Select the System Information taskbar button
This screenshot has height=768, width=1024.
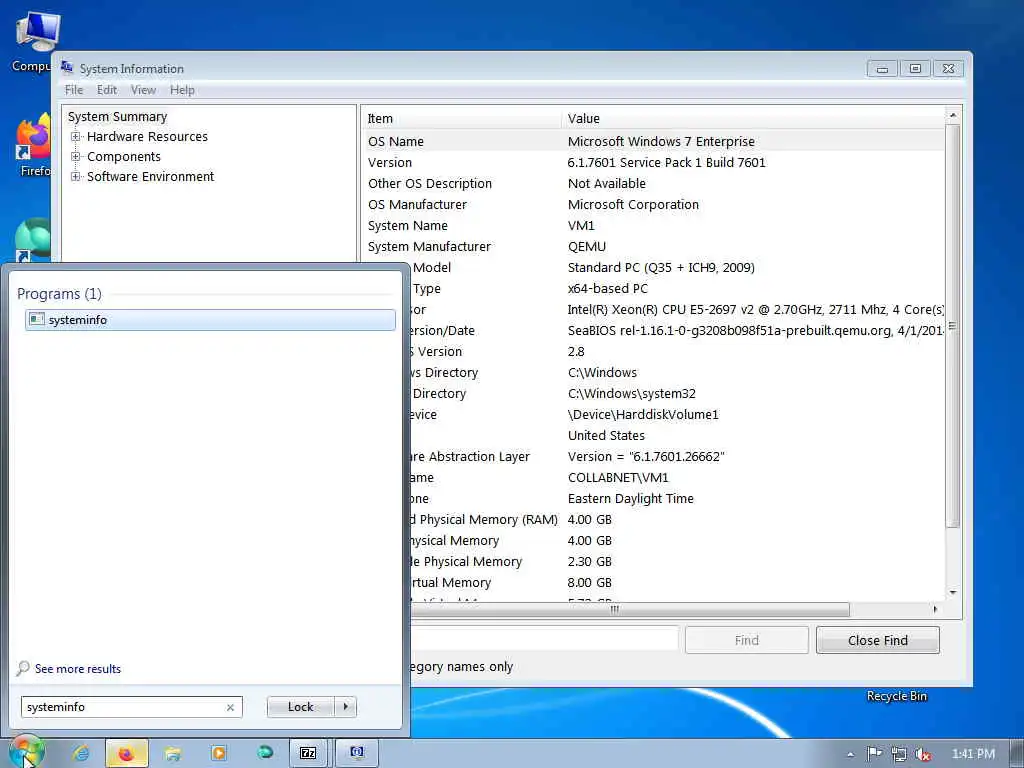point(357,753)
